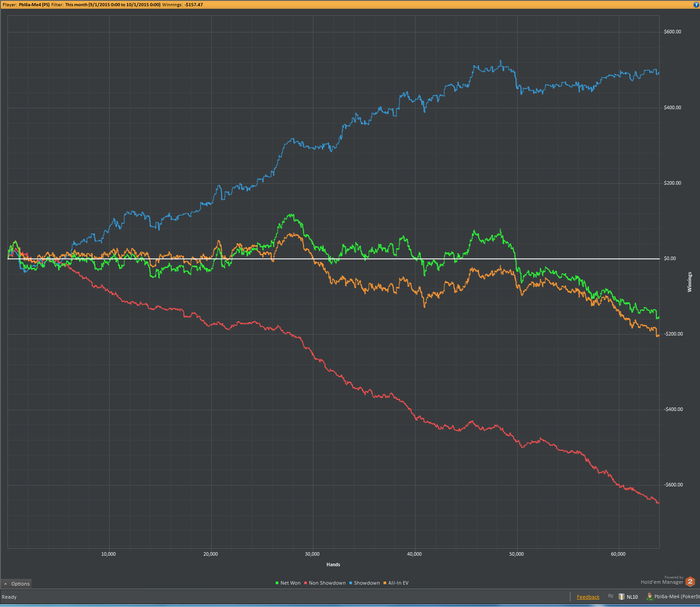Click the Winnings vertical axis title
This screenshot has width=700, height=607.
pos(689,282)
